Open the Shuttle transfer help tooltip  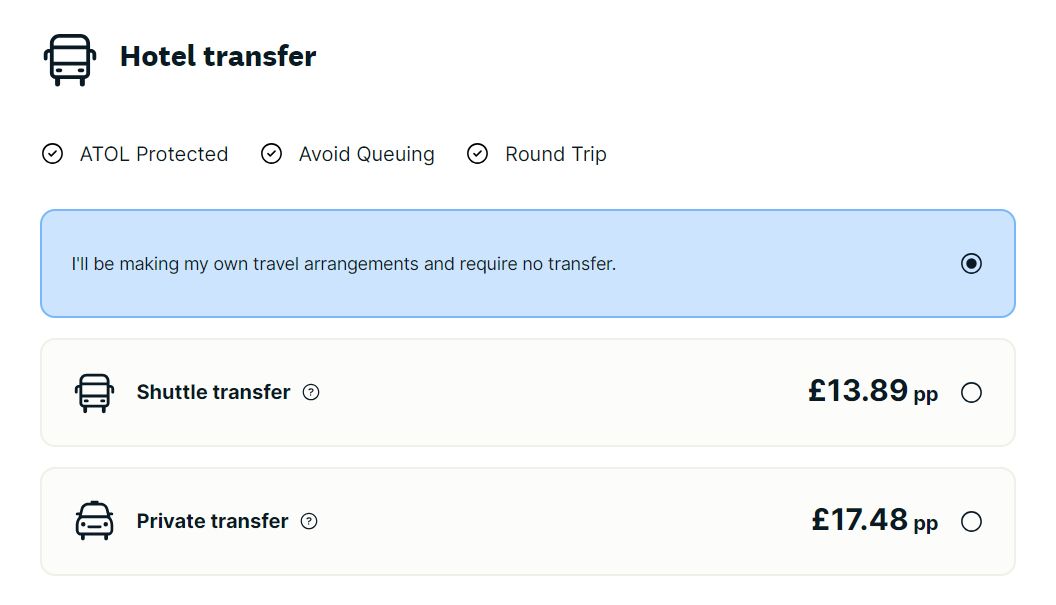pos(310,393)
